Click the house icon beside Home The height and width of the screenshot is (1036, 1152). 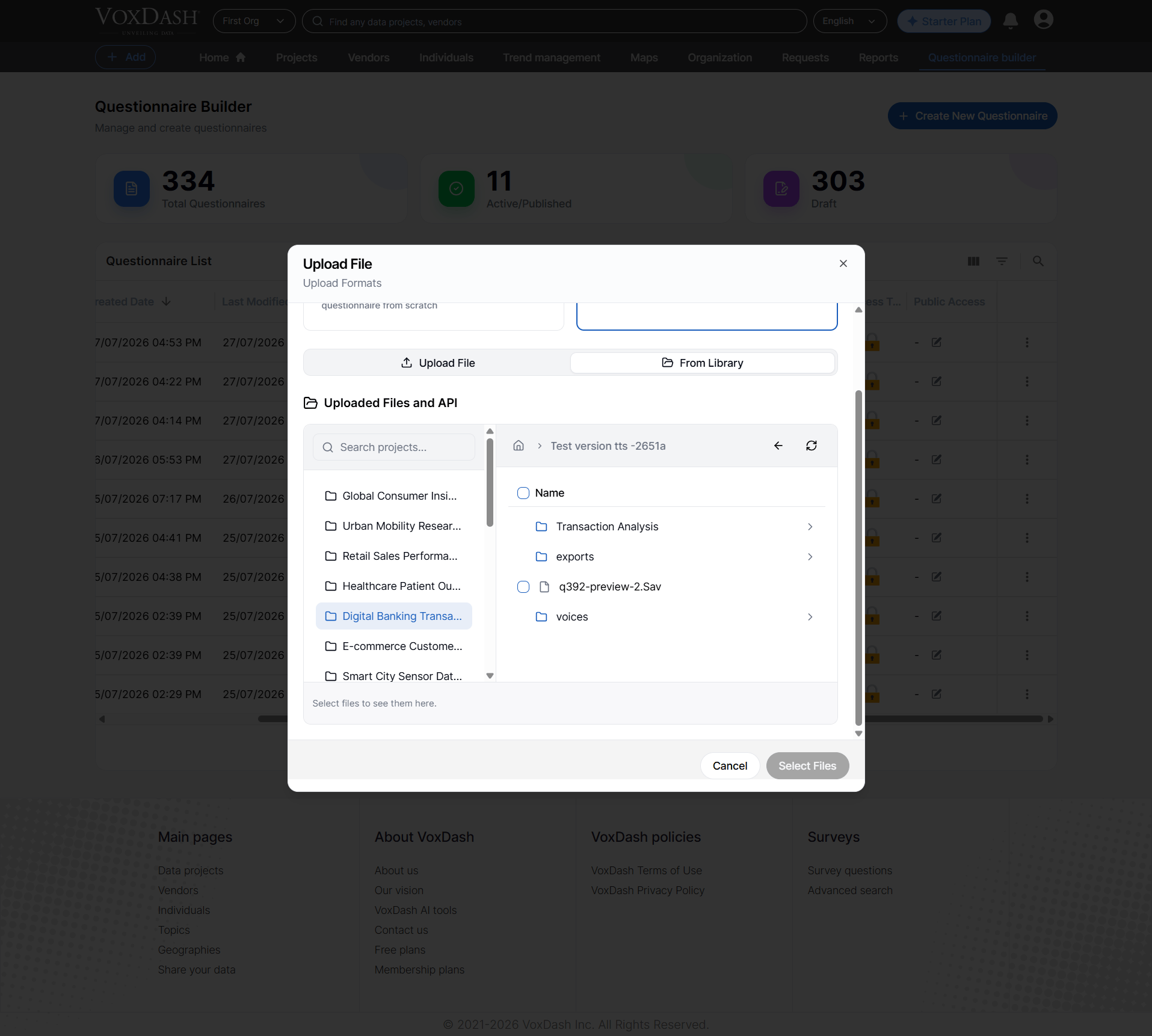pyautogui.click(x=241, y=57)
